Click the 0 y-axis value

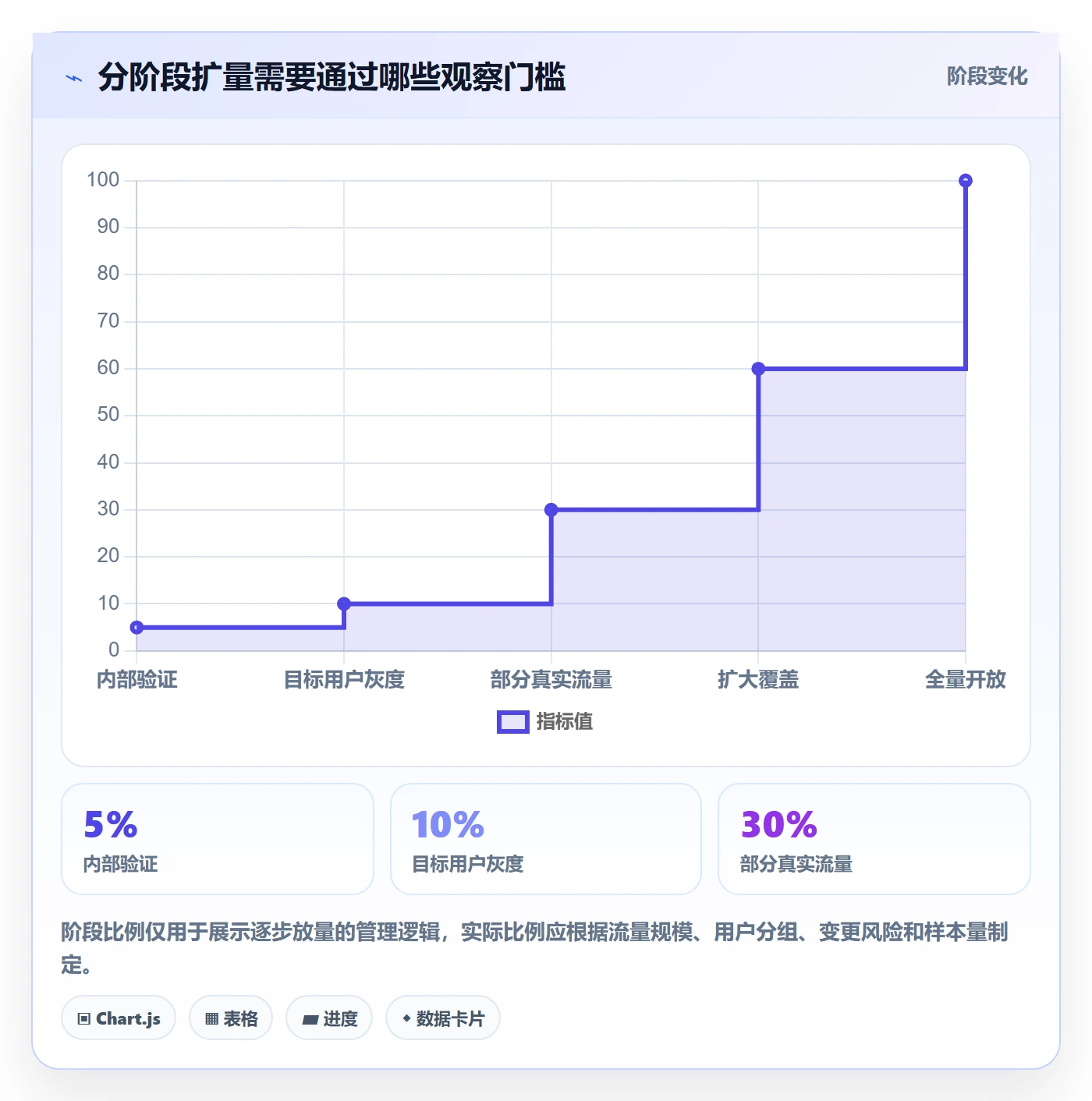coord(114,650)
